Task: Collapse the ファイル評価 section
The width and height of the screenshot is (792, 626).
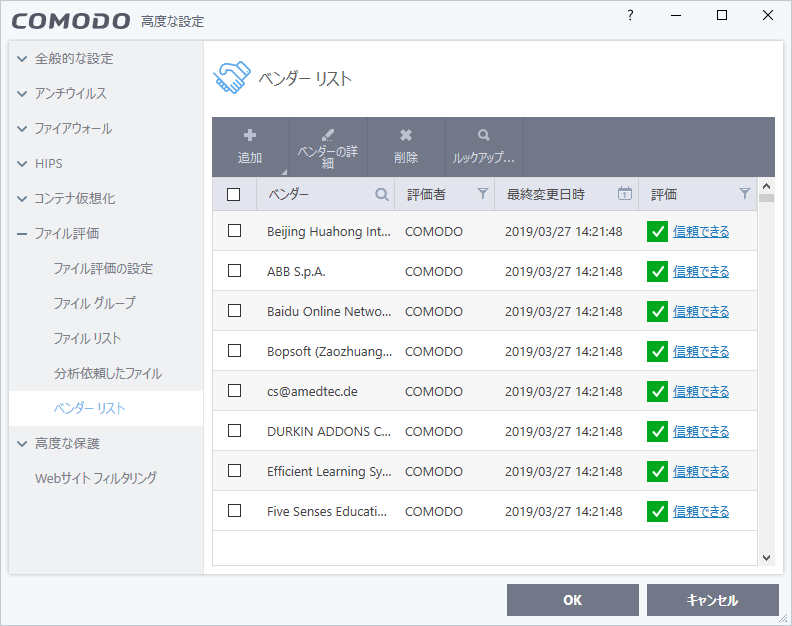Action: 23,234
